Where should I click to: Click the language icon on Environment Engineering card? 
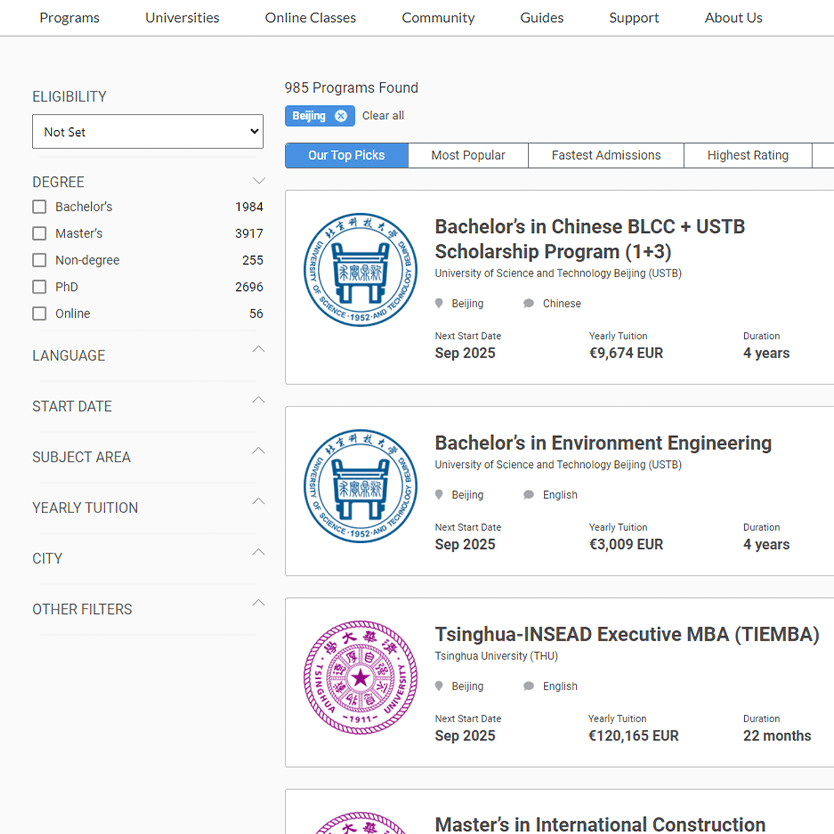pyautogui.click(x=527, y=494)
